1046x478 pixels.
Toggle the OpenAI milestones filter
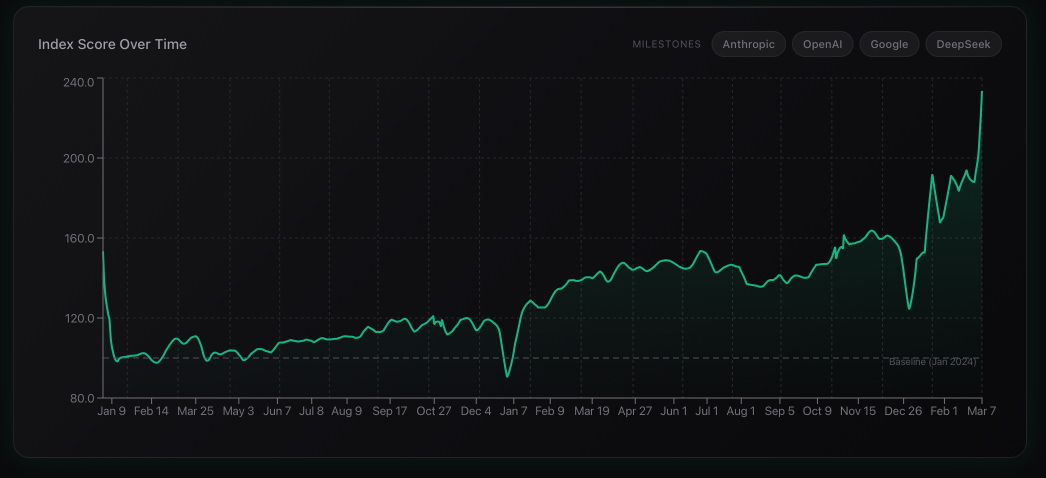(822, 44)
